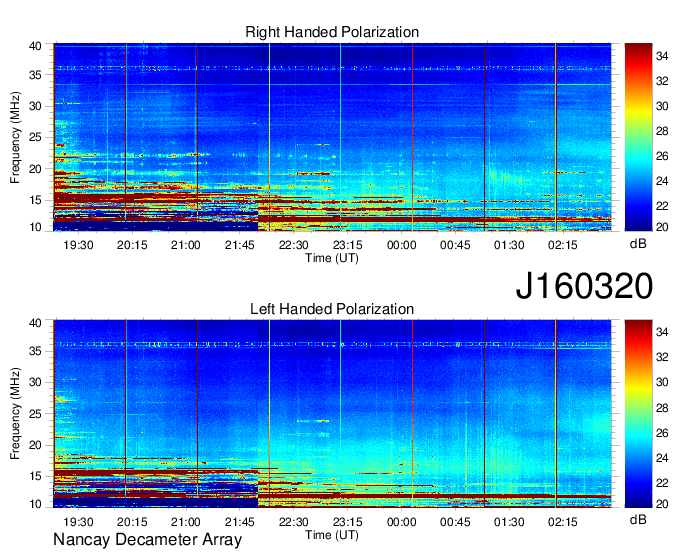Click the Time (UT) label under right-handed plot

[332, 258]
